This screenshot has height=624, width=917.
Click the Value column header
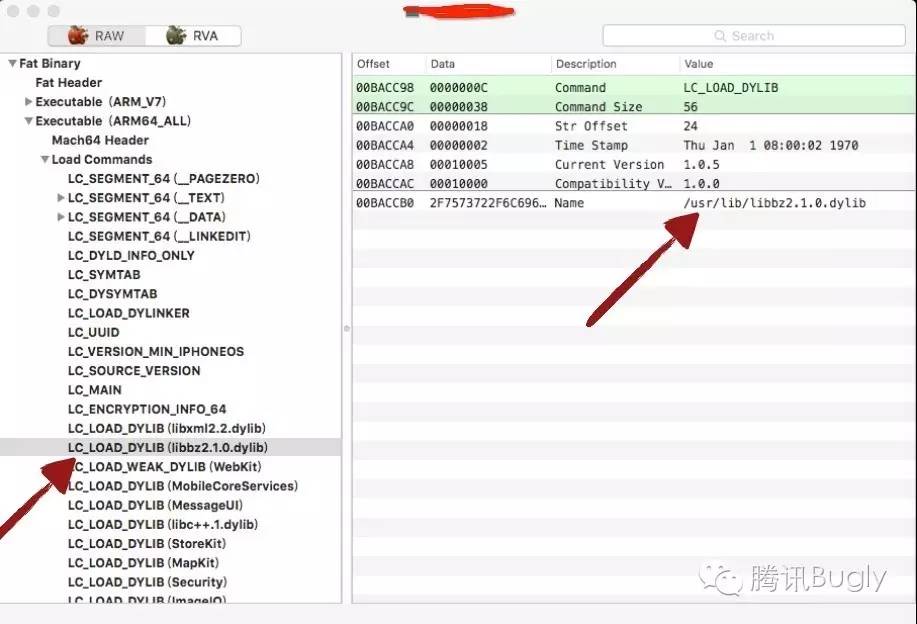[698, 64]
